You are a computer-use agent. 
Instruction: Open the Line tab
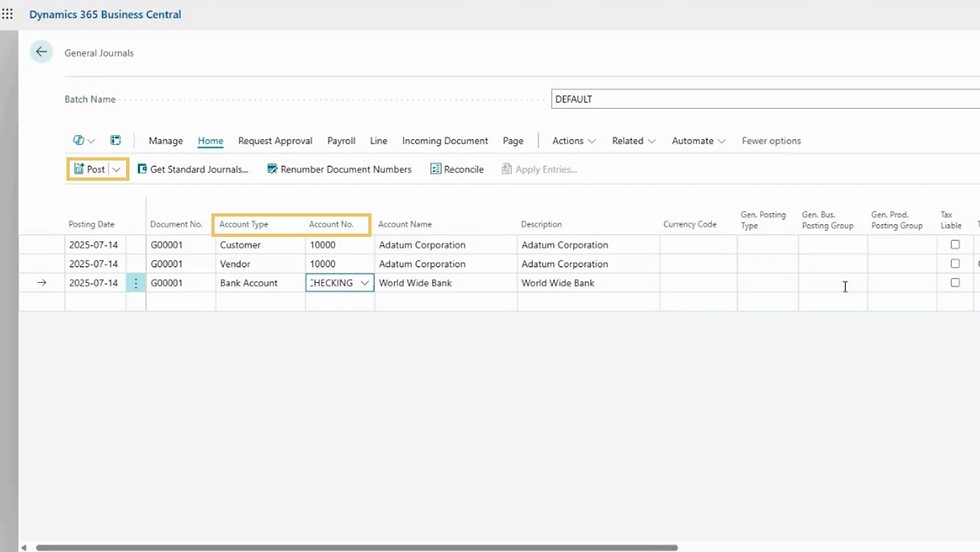click(x=379, y=141)
